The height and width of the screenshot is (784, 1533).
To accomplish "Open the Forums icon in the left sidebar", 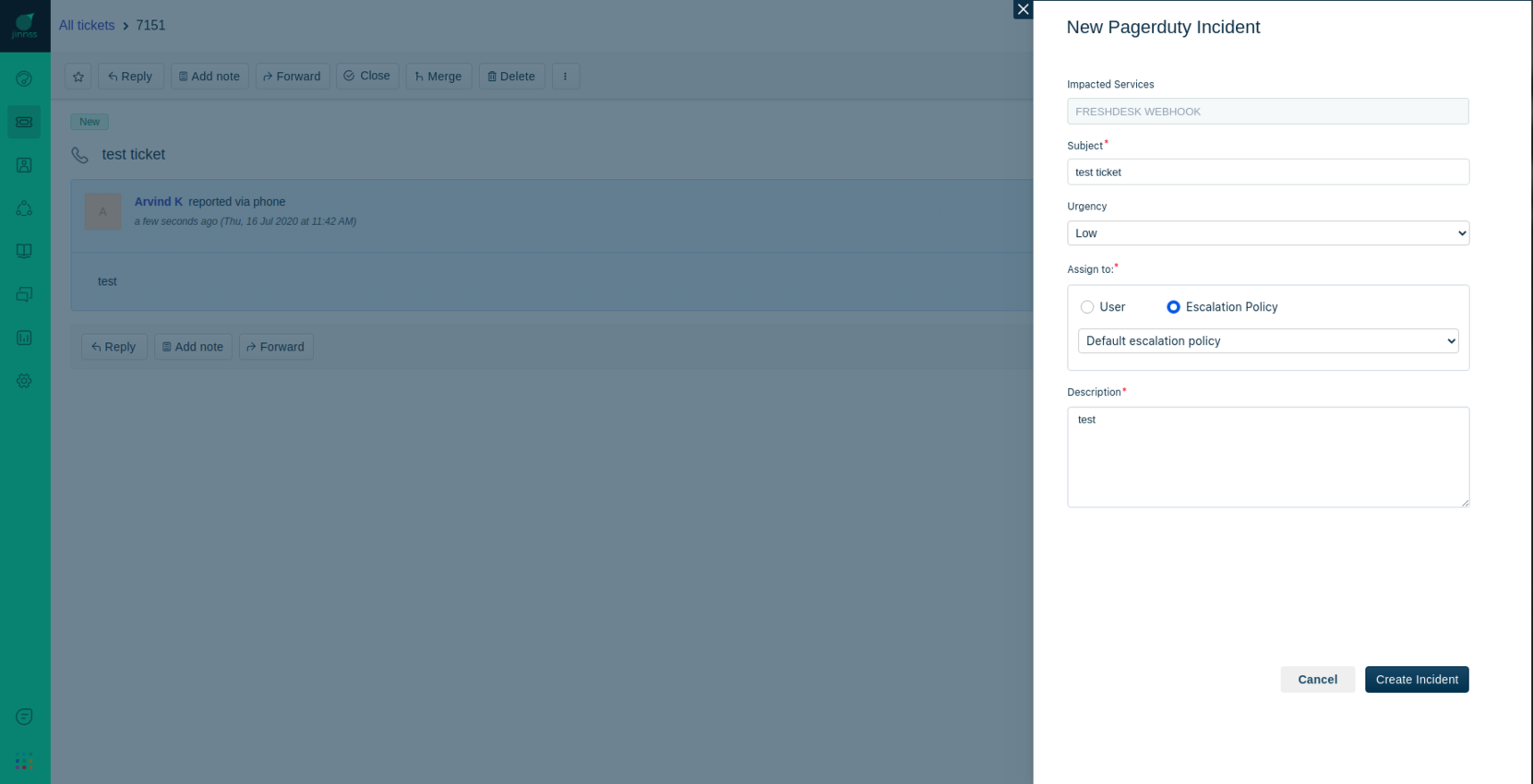I will tap(24, 294).
